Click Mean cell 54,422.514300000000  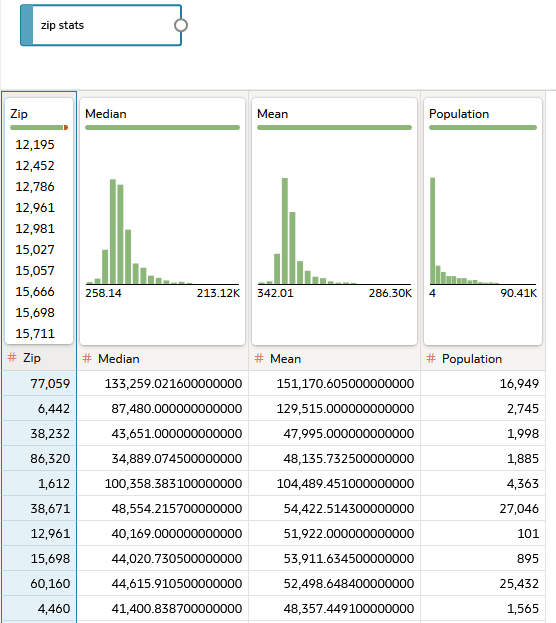click(x=335, y=509)
